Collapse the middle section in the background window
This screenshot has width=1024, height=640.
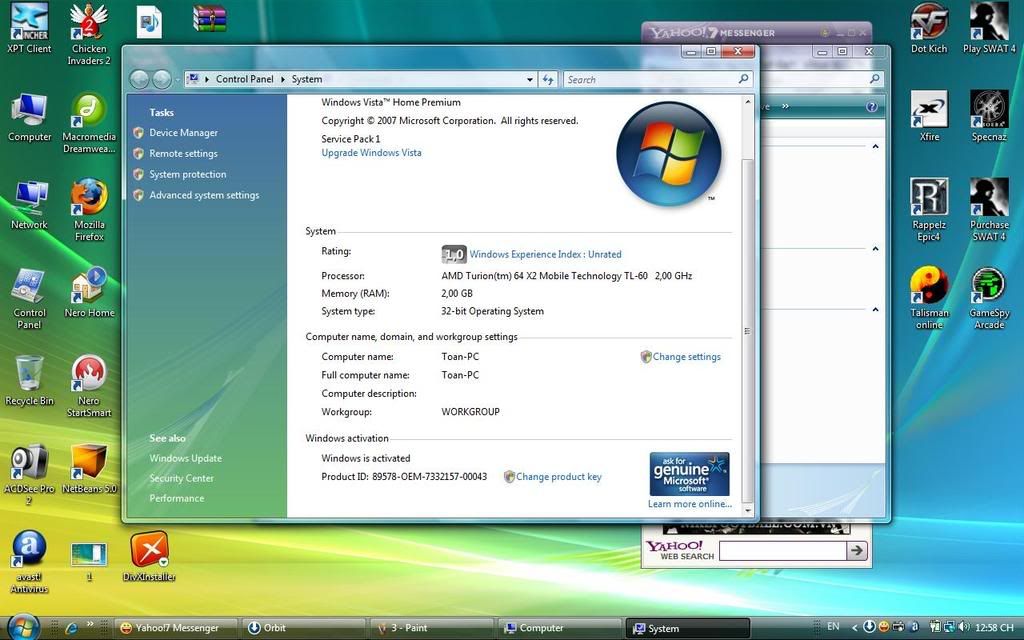coord(875,249)
